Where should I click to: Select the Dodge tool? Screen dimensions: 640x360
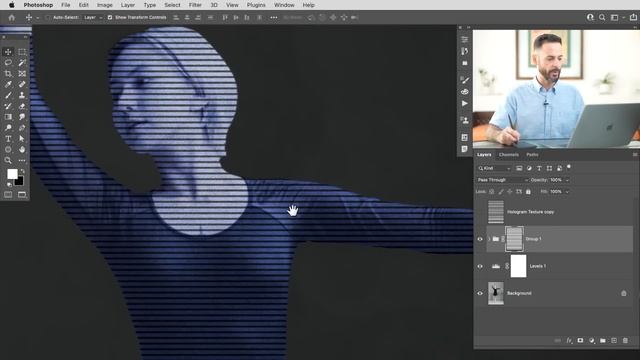8,128
